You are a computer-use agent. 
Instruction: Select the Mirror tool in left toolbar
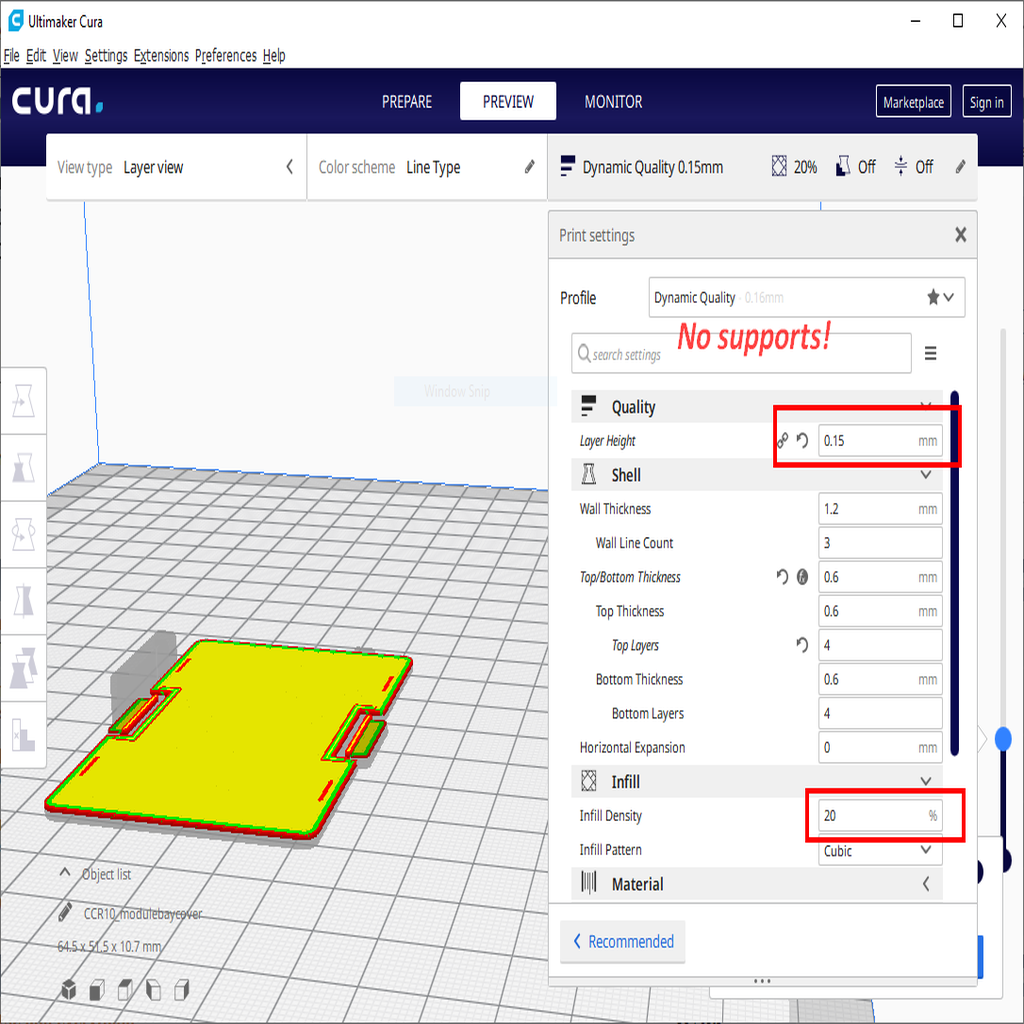coord(22,600)
